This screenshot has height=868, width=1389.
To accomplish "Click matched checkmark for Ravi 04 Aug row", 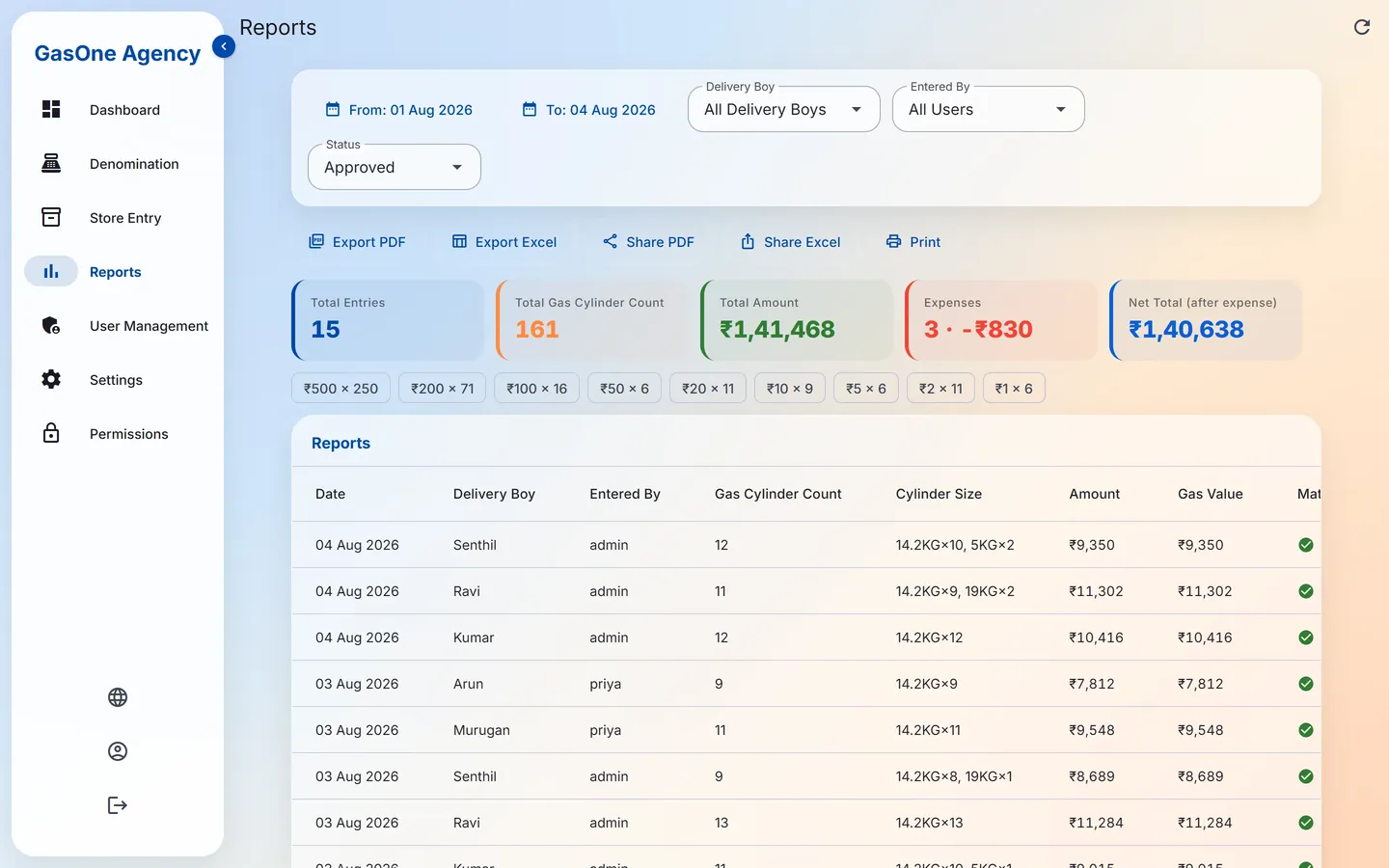I will point(1306,591).
